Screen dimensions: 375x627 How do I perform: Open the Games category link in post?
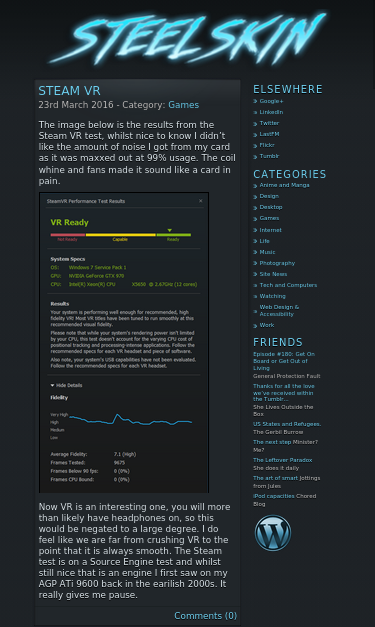click(x=184, y=105)
